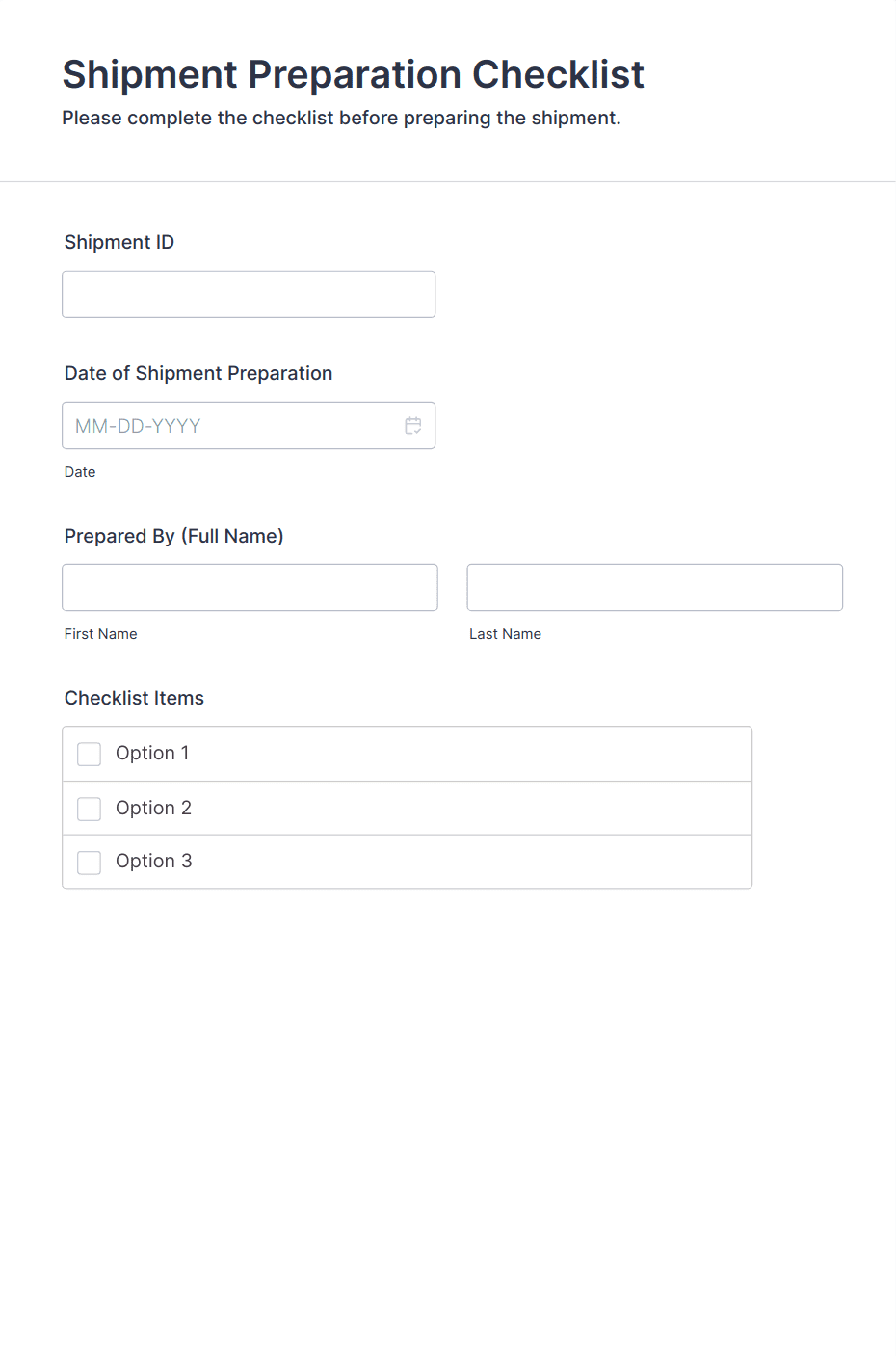Click into the Shipment ID text field
Screen dimensions: 896x1356
pos(249,294)
